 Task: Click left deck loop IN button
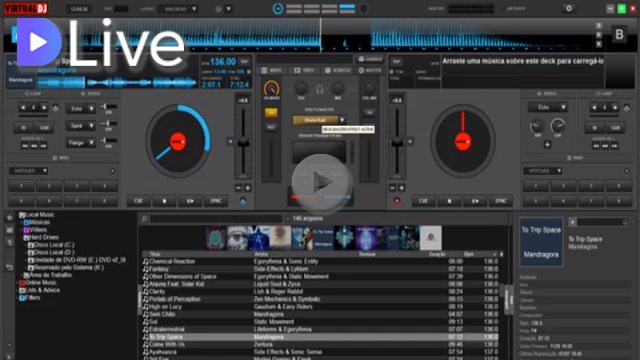pos(23,128)
